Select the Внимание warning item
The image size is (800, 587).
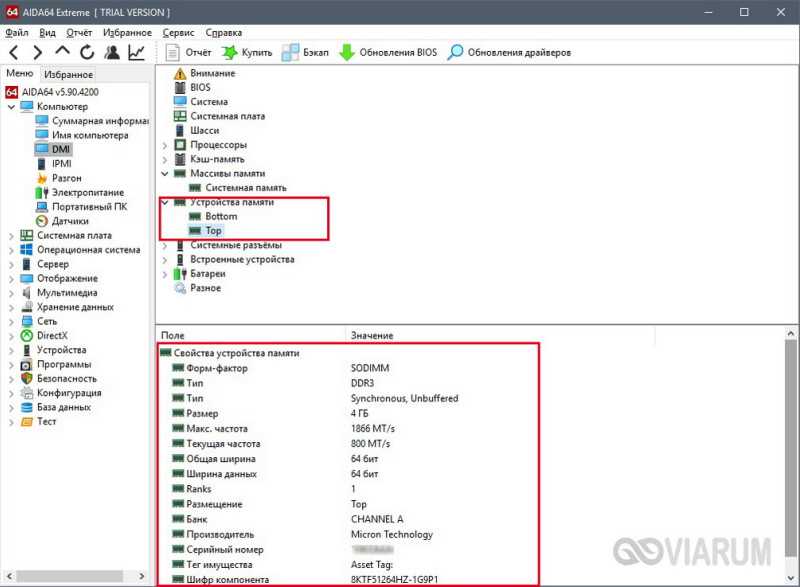(205, 73)
